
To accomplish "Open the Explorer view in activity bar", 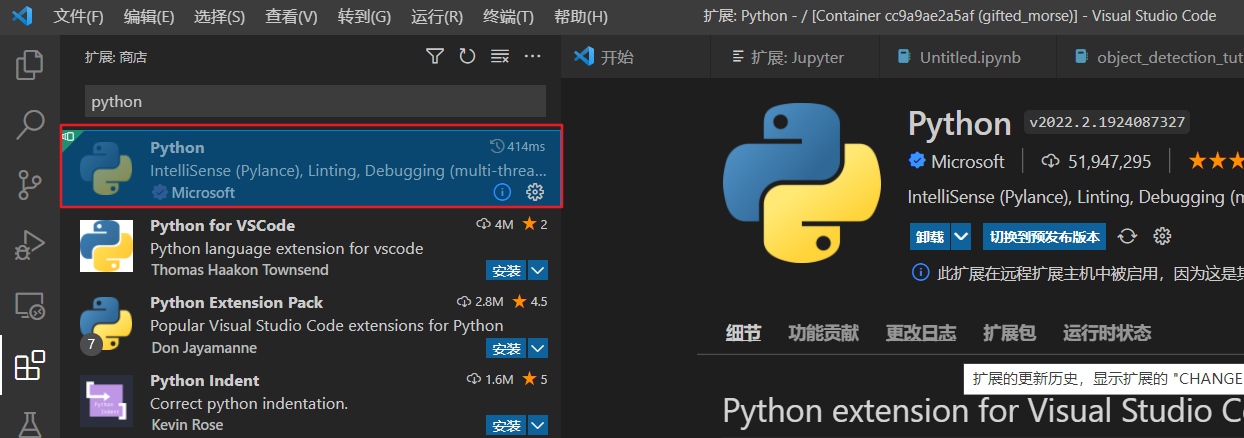I will pyautogui.click(x=30, y=66).
